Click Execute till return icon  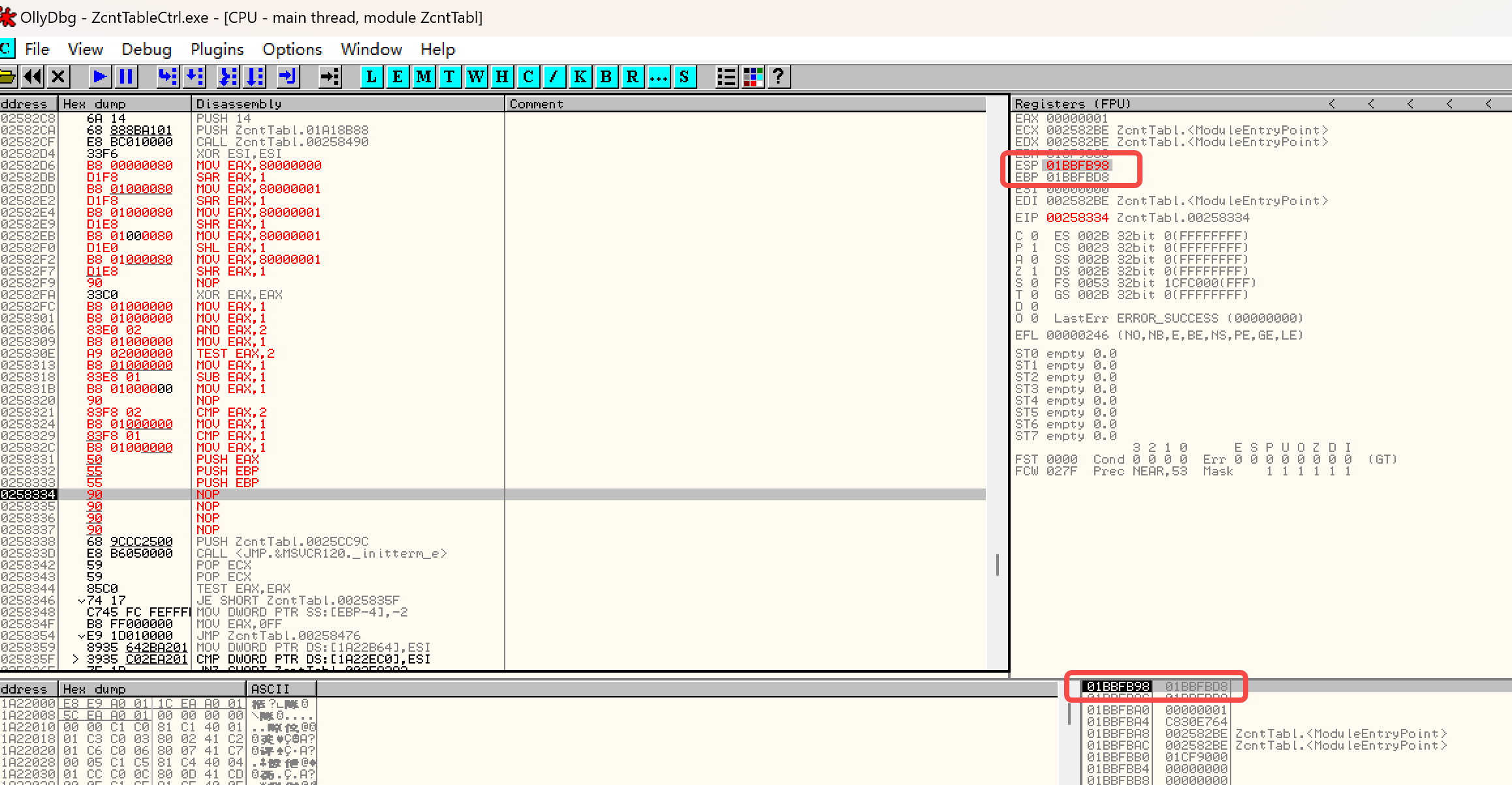287,77
